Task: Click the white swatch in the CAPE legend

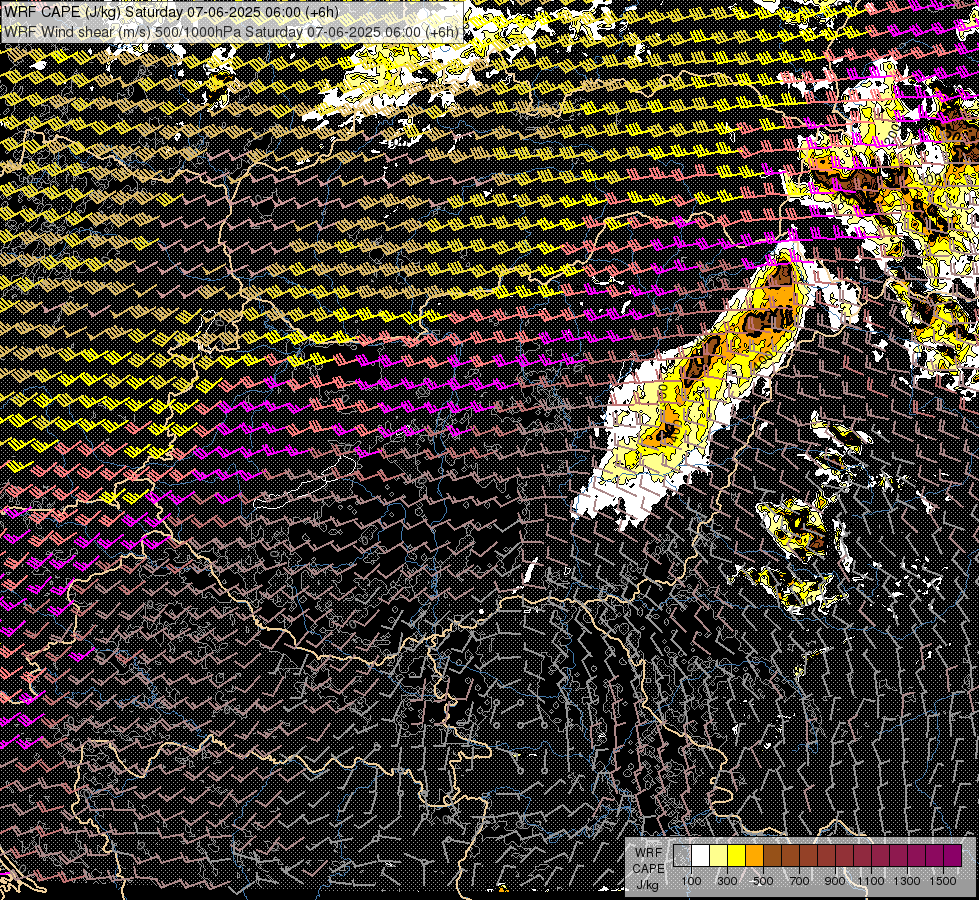Action: tap(701, 856)
